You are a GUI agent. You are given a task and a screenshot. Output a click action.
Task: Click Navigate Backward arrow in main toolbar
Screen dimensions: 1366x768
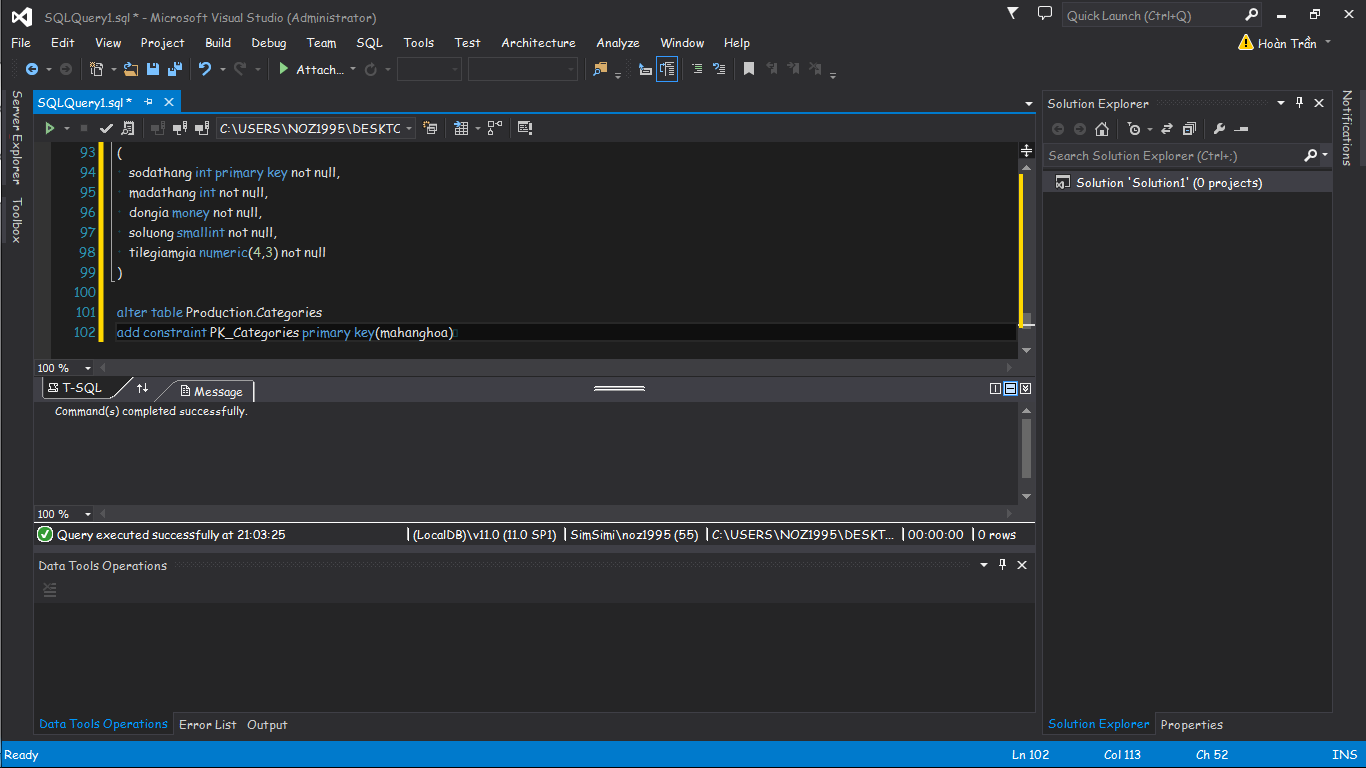(32, 69)
